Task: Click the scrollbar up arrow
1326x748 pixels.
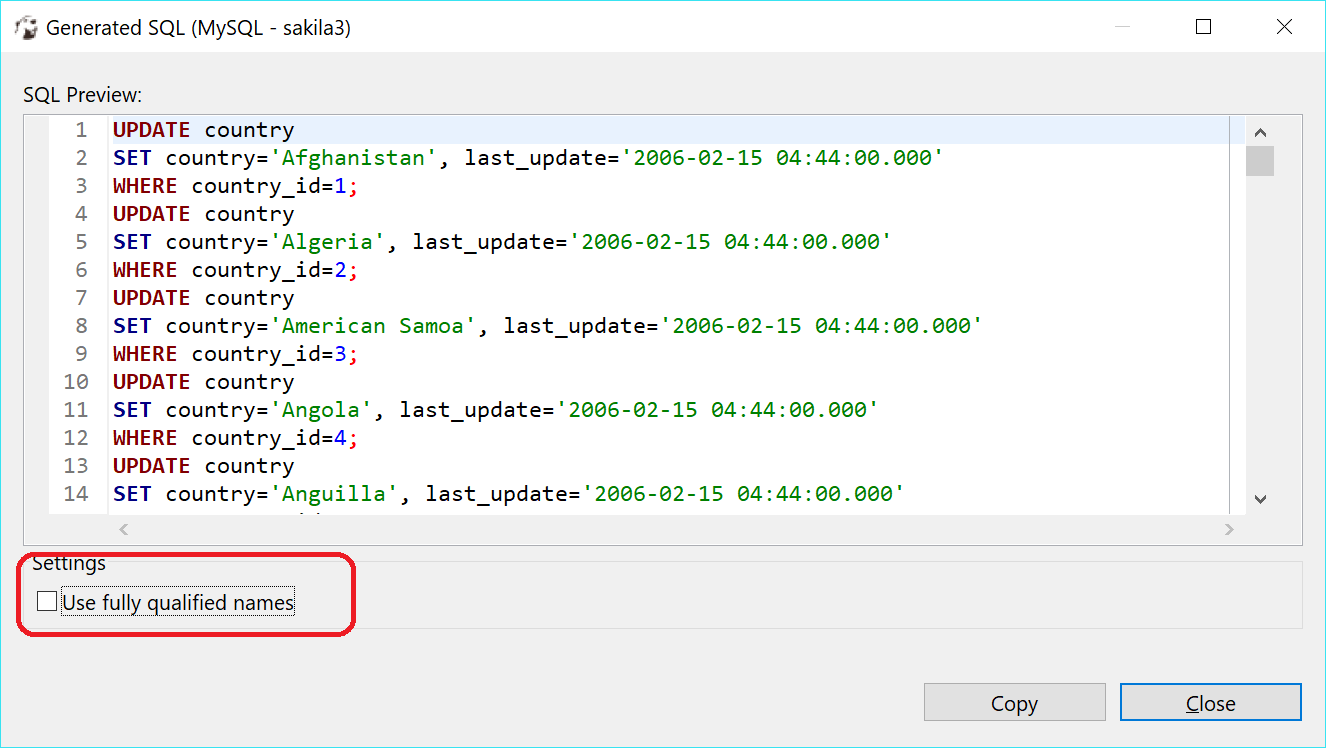Action: click(x=1261, y=131)
